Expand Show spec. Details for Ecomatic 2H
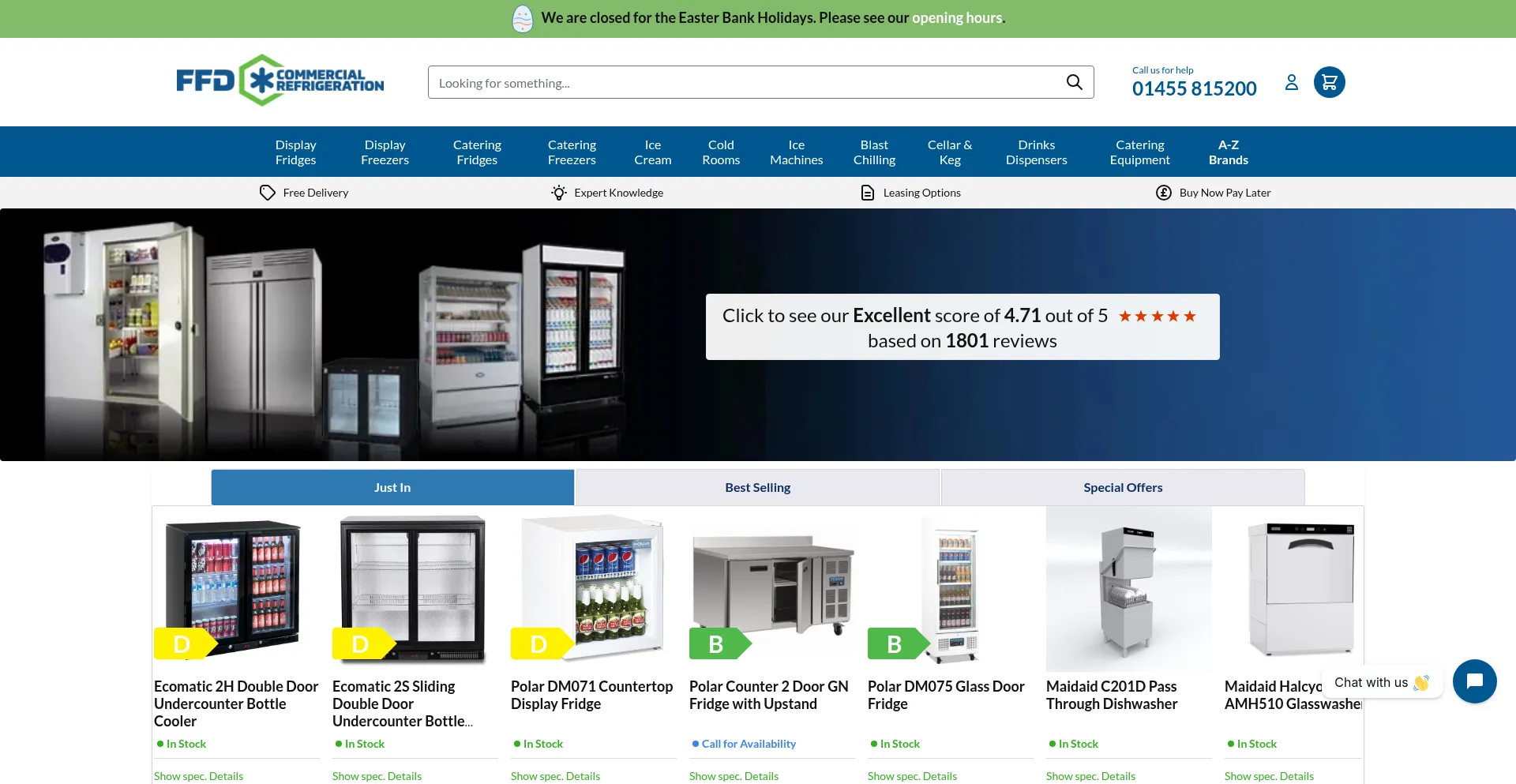Image resolution: width=1516 pixels, height=784 pixels. point(198,776)
